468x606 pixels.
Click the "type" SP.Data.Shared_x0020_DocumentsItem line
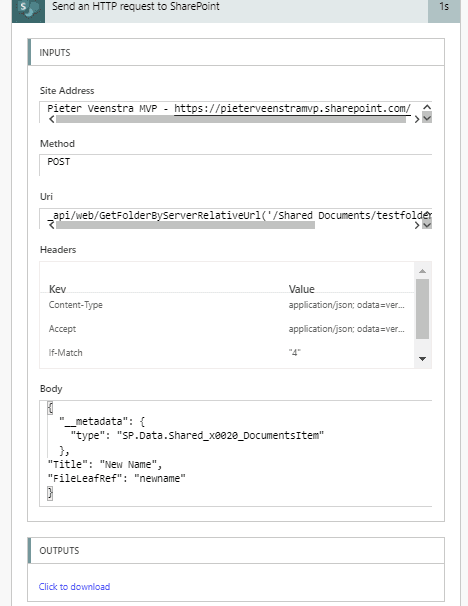[x=197, y=436]
